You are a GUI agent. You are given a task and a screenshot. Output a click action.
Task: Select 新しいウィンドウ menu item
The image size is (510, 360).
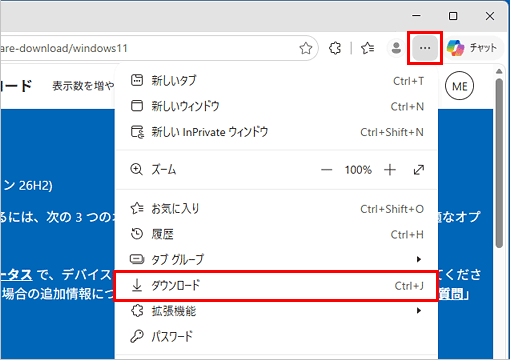coord(277,106)
